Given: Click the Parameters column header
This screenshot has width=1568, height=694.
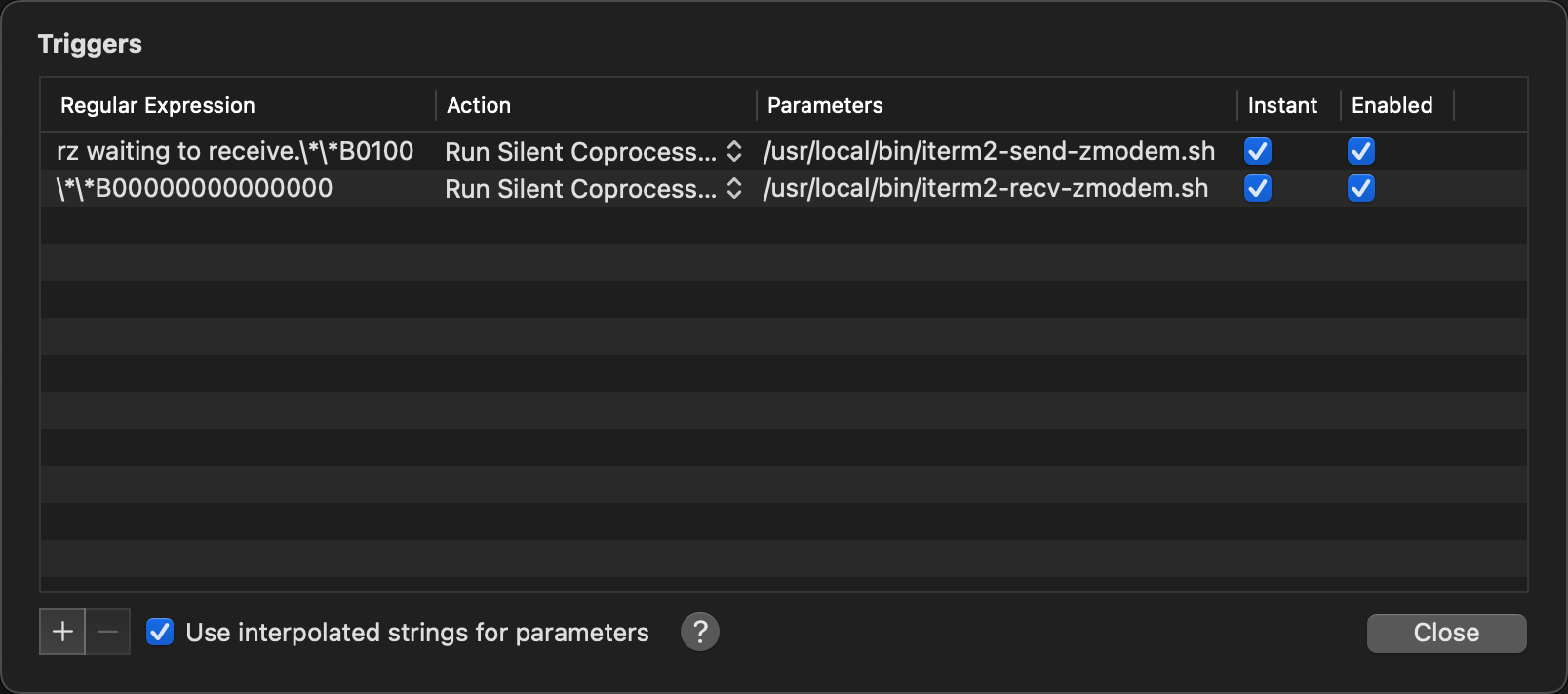Looking at the screenshot, I should click(x=824, y=105).
